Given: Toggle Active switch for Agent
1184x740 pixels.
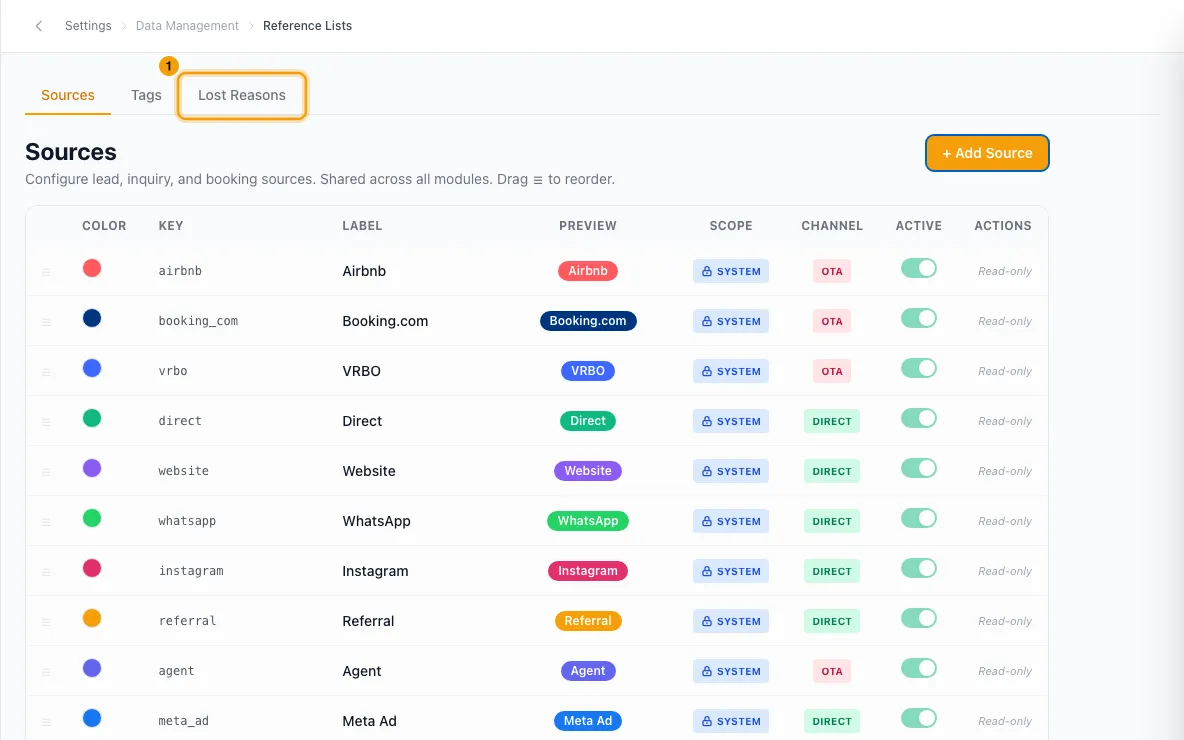Looking at the screenshot, I should 919,668.
